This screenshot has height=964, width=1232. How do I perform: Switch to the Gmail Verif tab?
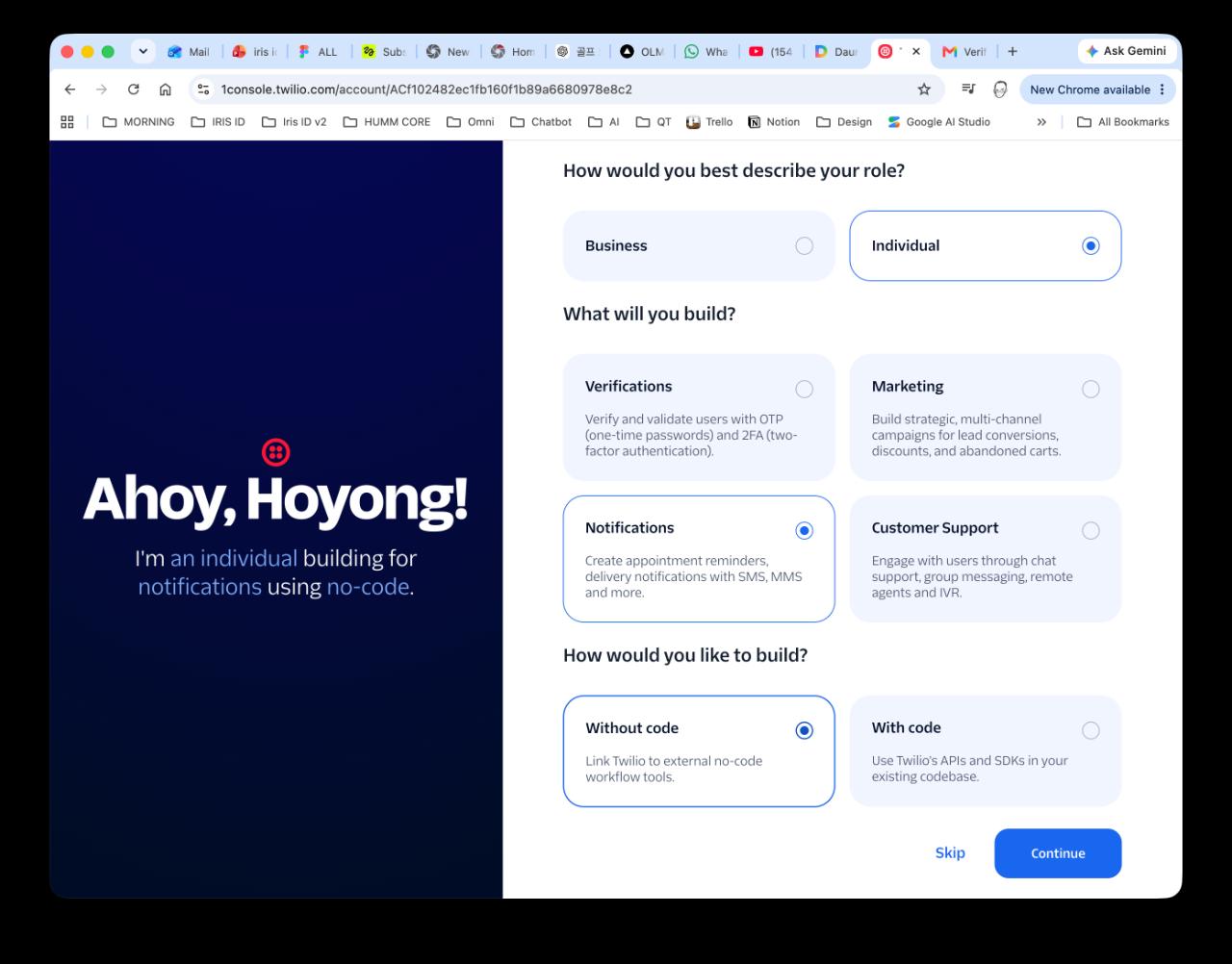[964, 52]
